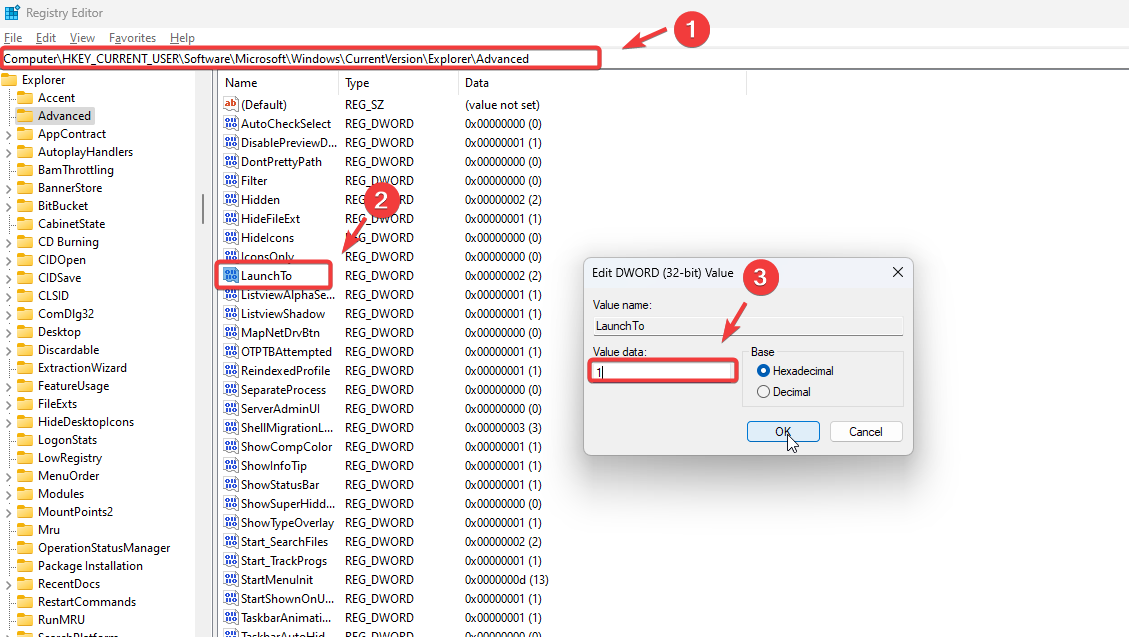This screenshot has width=1129, height=637.
Task: Click the Registry Editor app icon in title bar
Action: (12, 12)
